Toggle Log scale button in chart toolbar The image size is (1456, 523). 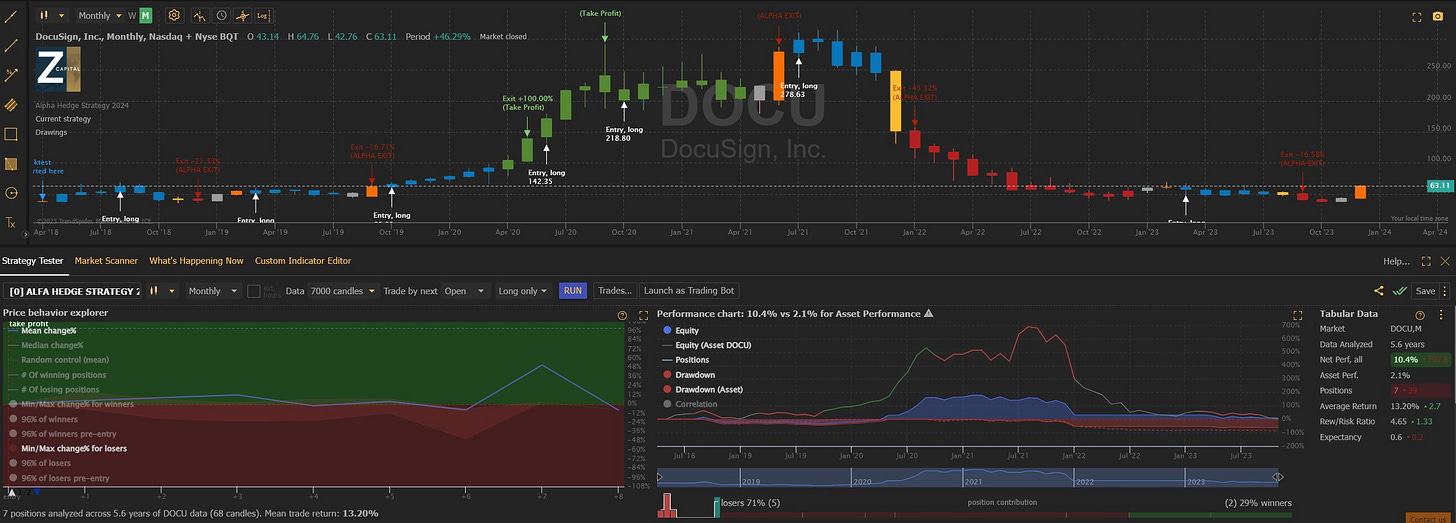pos(263,16)
